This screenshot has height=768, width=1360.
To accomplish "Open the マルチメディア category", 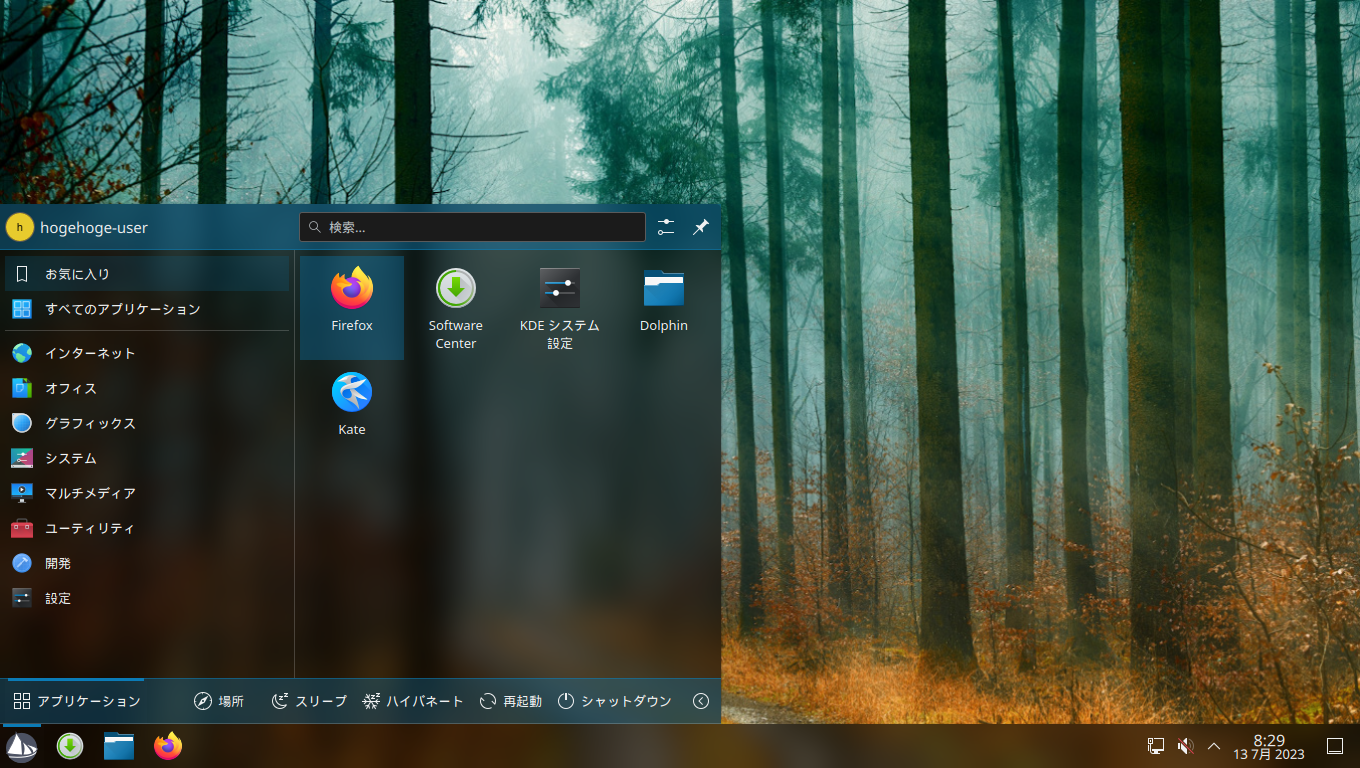I will [x=147, y=493].
